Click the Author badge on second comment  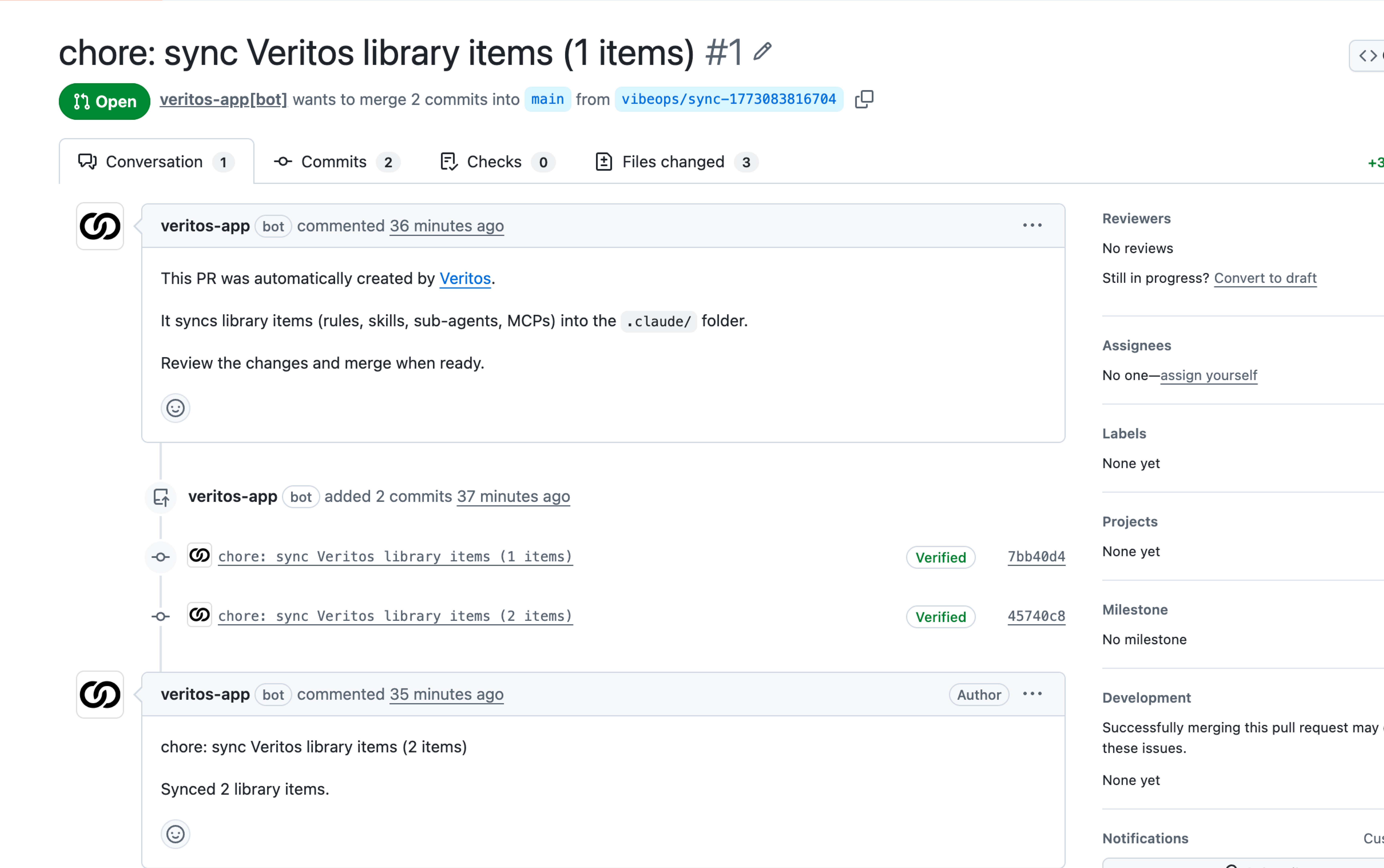[x=979, y=695]
